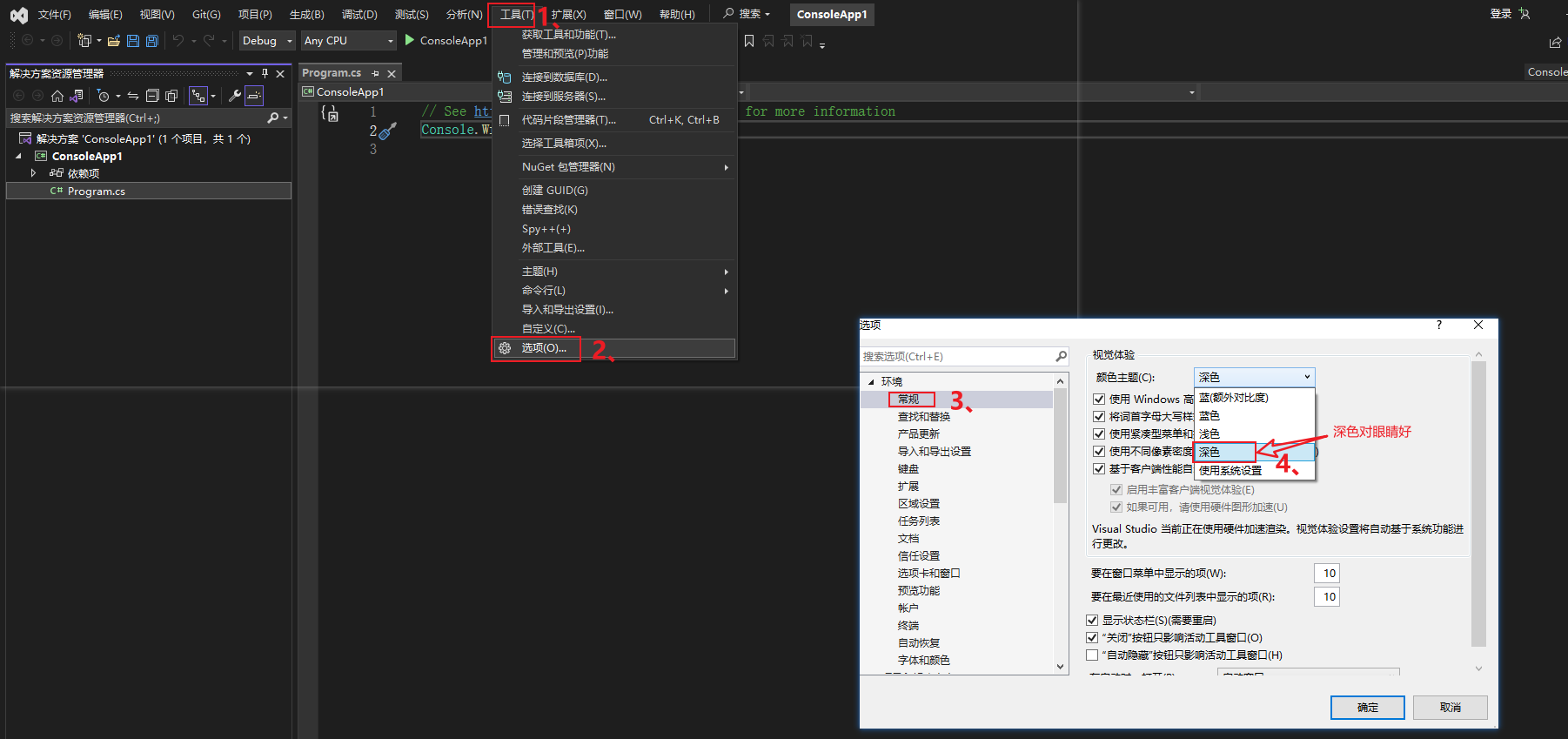Click Sync with Active Document arrows icon

(x=133, y=96)
